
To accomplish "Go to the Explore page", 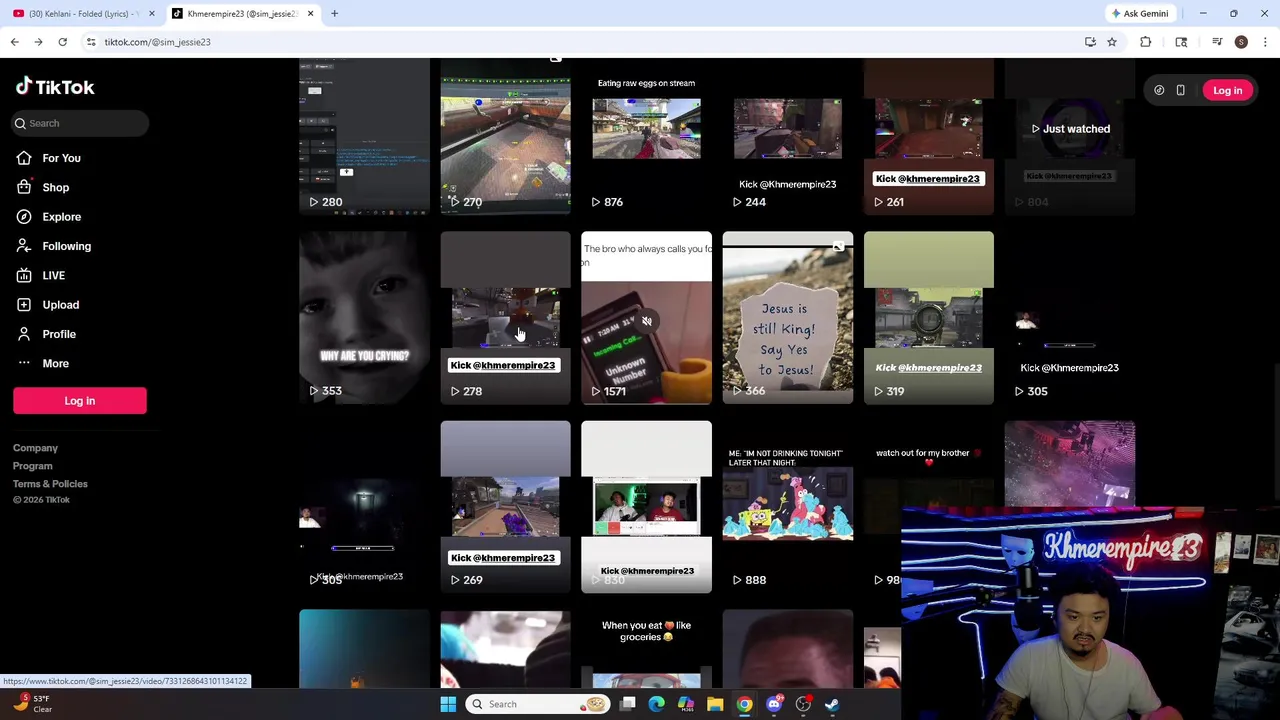I will click(61, 216).
